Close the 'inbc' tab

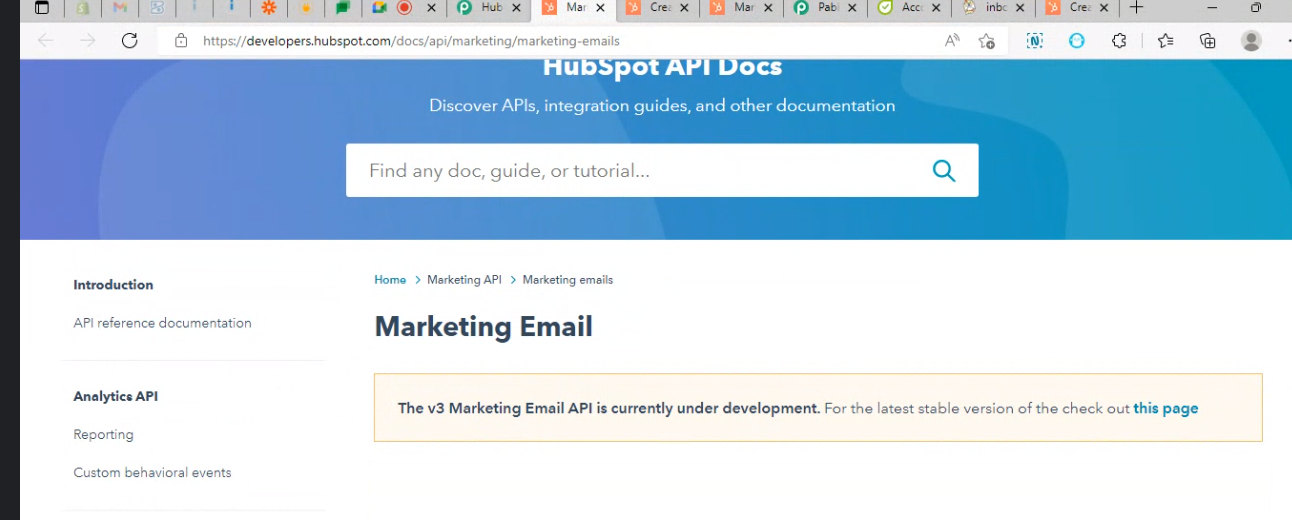(1022, 8)
